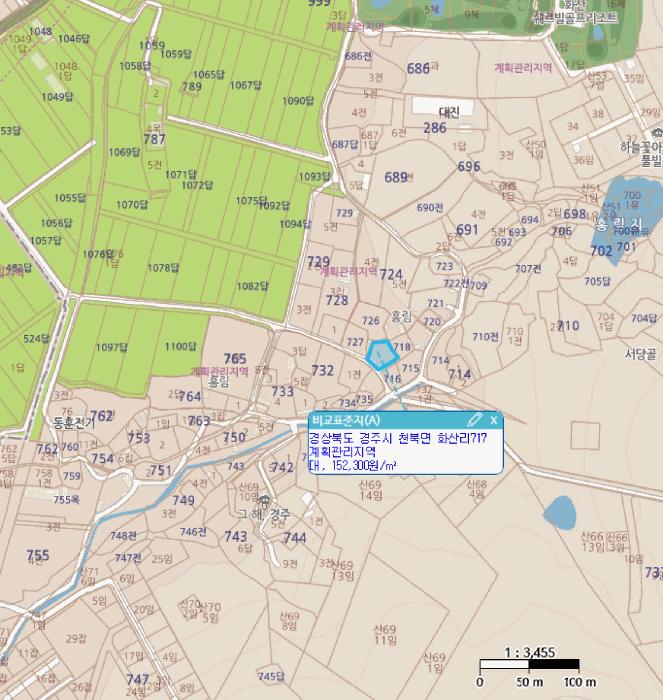Select parcel number 732 on the map
Viewport: 663px width, 700px height.
pyautogui.click(x=322, y=371)
